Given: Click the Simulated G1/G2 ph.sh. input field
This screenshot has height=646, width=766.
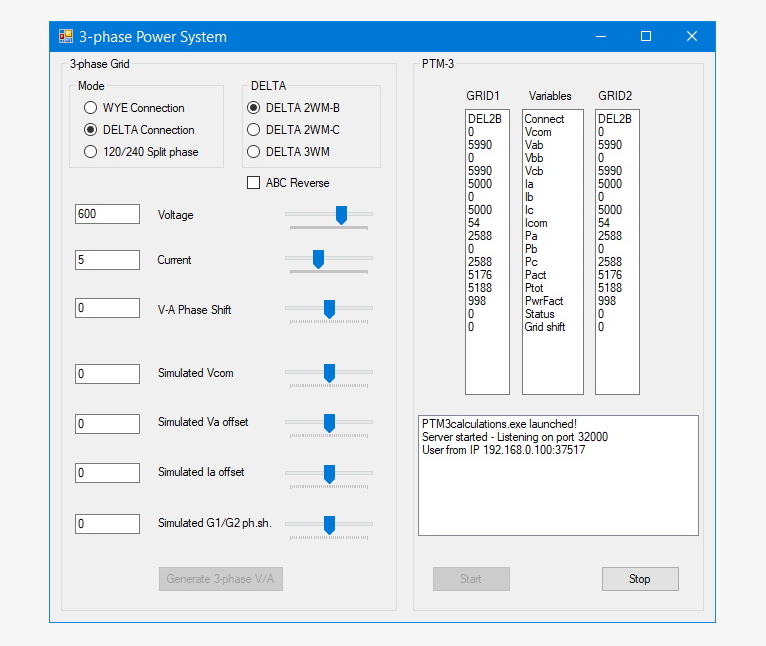Looking at the screenshot, I should [x=107, y=524].
